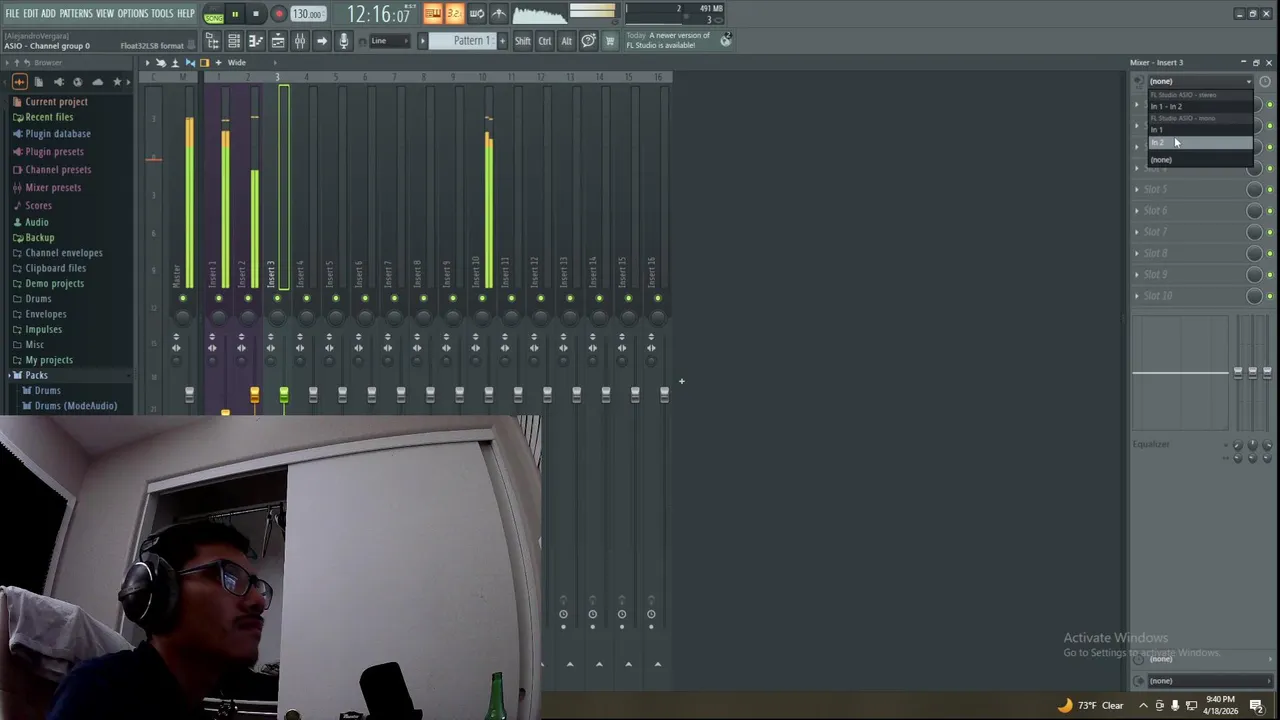Screen dimensions: 1280x720
Task: Open the Line snap dropdown
Action: (x=389, y=41)
